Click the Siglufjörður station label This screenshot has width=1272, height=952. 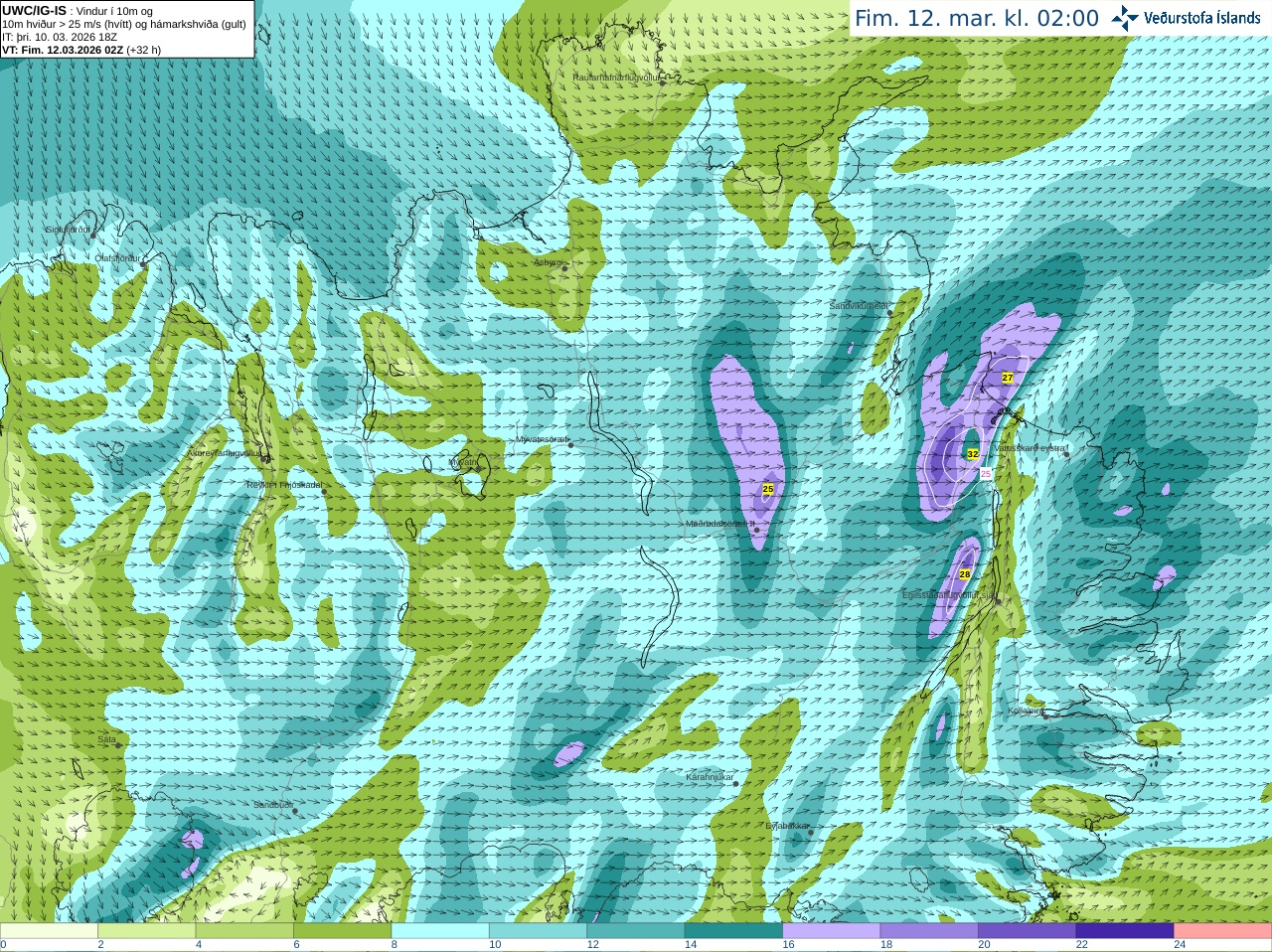pyautogui.click(x=68, y=230)
